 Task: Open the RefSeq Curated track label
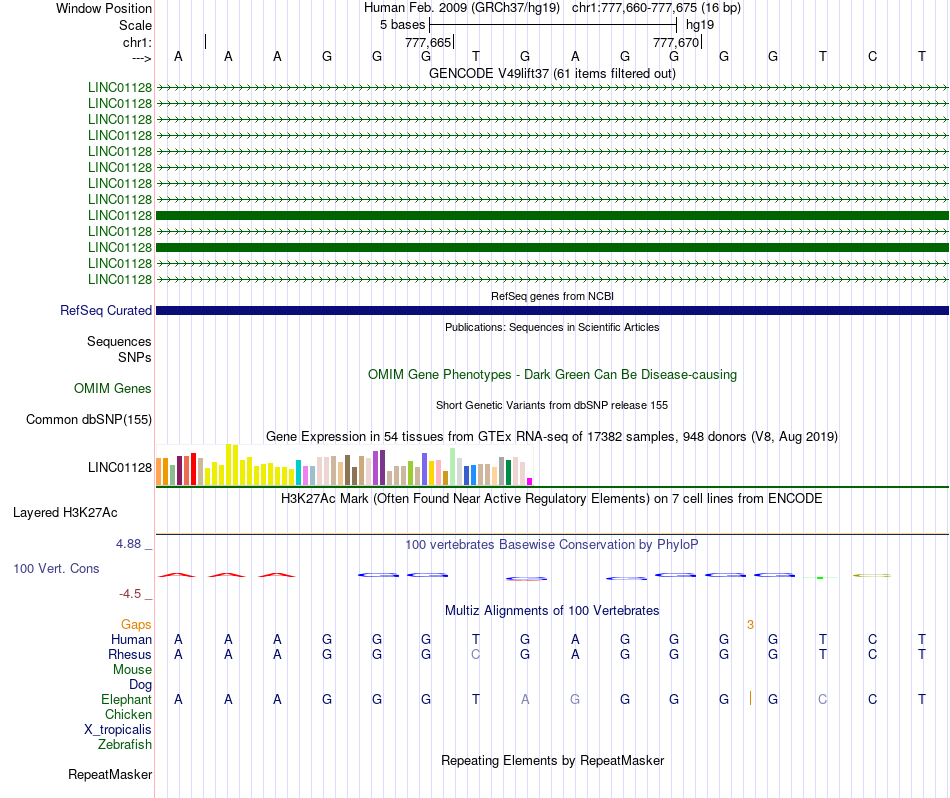pos(106,310)
